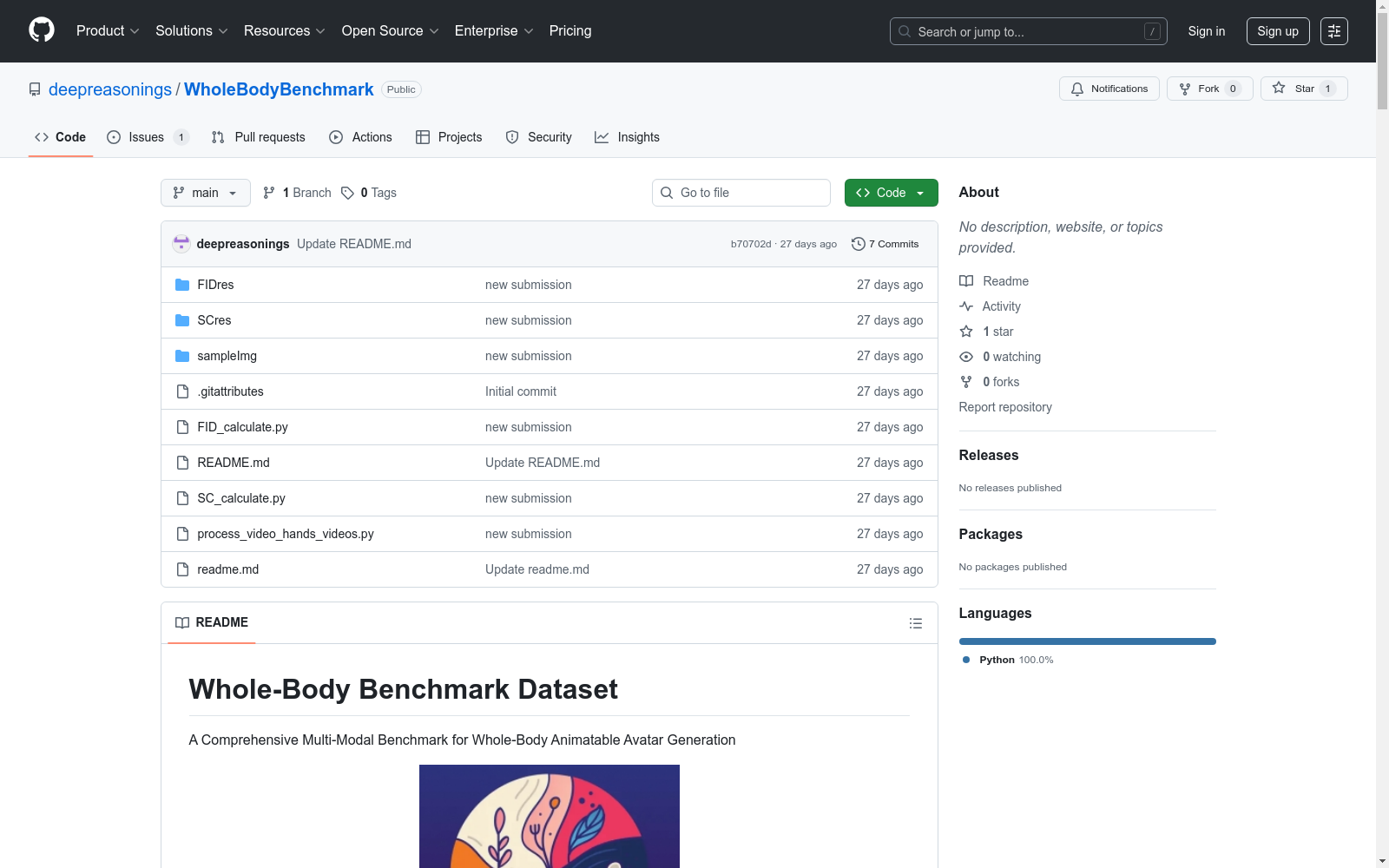Screen dimensions: 1389x868
Task: Click the Python language bar
Action: (x=1088, y=641)
